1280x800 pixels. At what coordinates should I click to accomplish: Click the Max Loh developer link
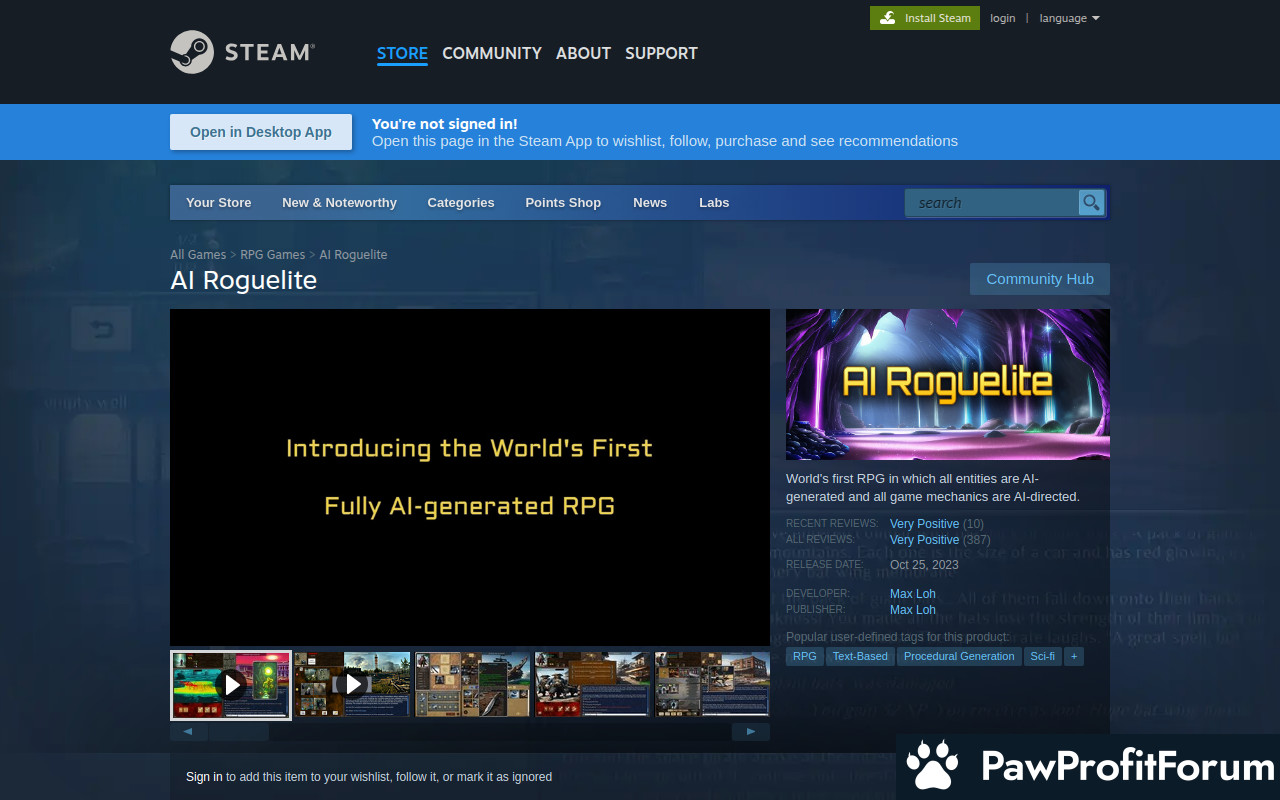913,594
